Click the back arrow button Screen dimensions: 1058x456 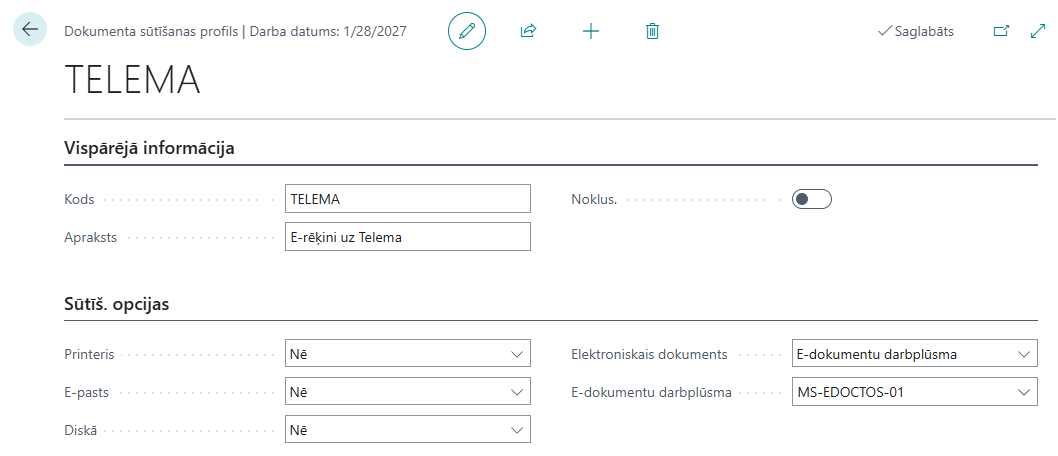(29, 30)
